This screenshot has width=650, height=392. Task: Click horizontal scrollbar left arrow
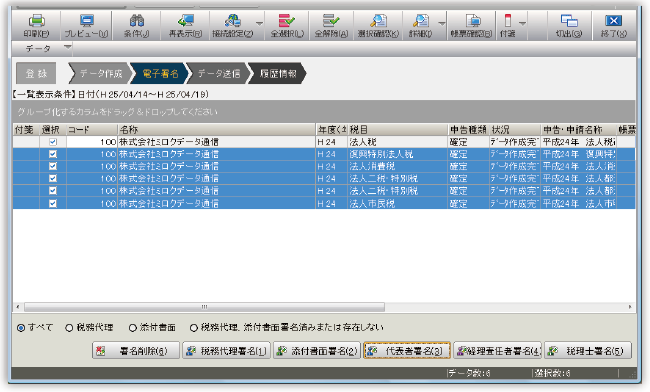pos(18,307)
